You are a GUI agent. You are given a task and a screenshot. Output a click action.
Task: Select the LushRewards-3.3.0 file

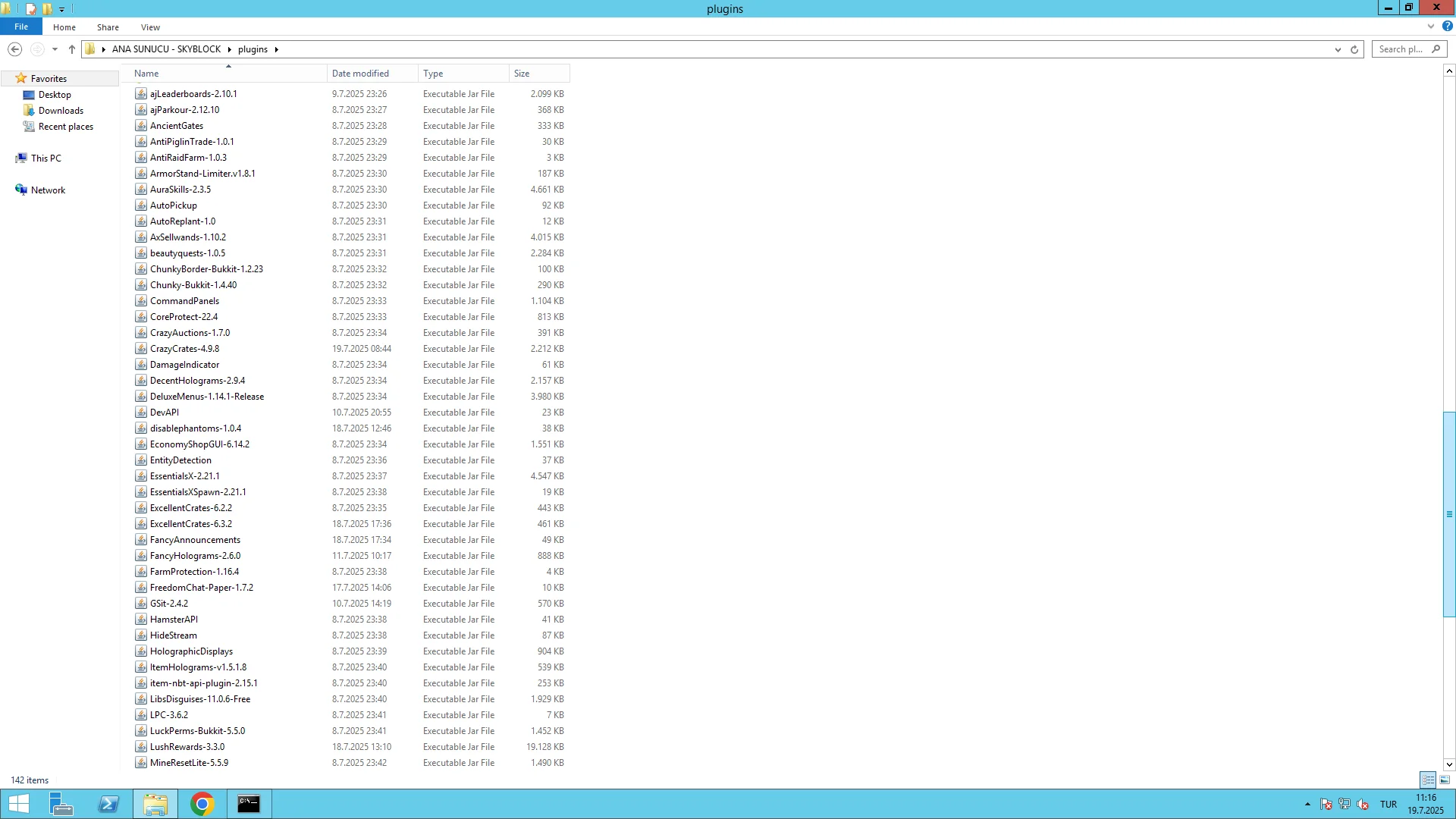[x=187, y=747]
